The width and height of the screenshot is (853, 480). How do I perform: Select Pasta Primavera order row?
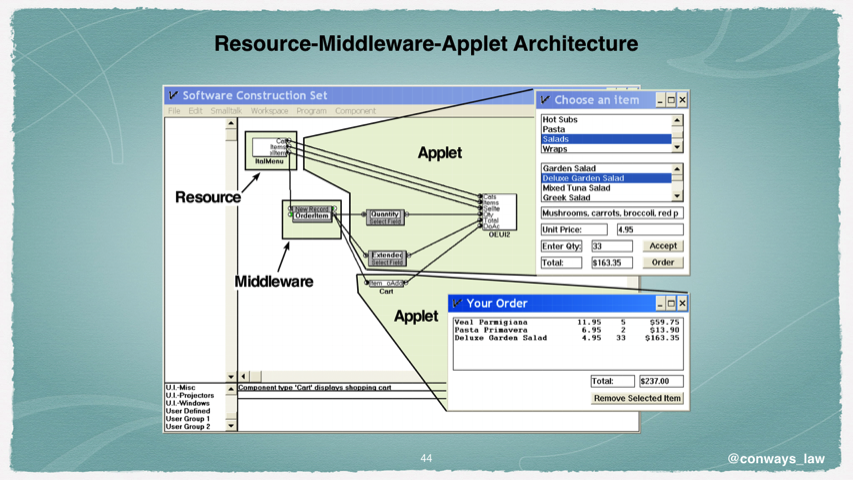coord(567,330)
